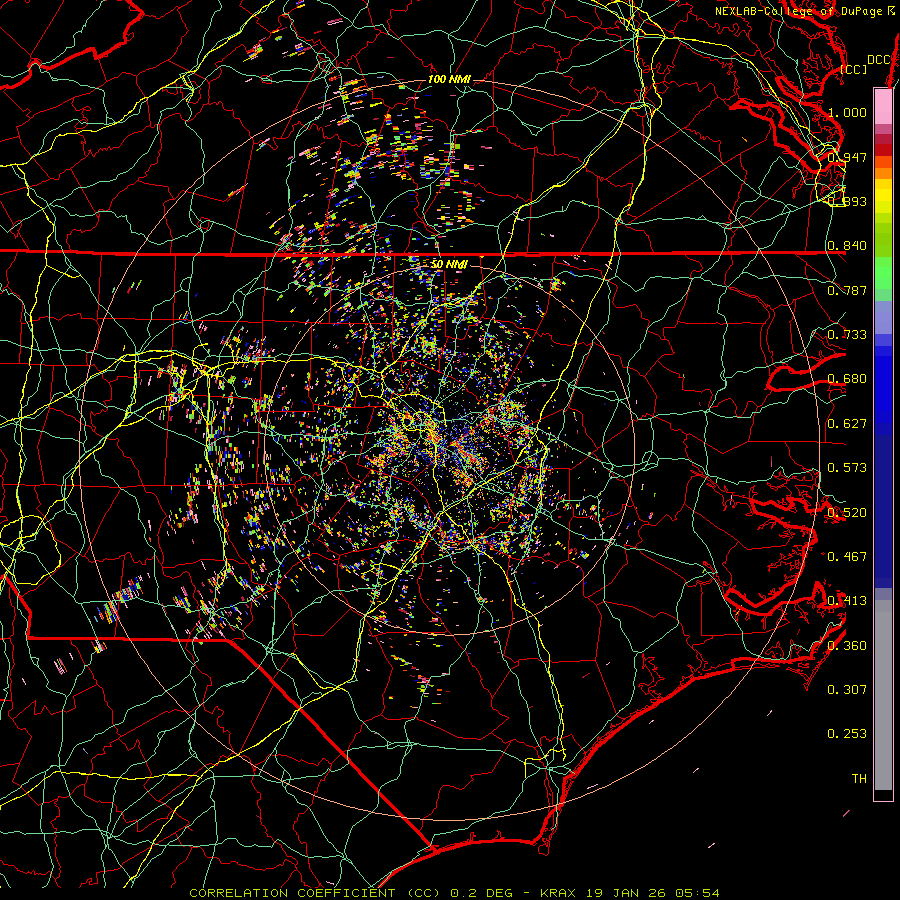900x900 pixels.
Task: Click the 100 NMI range ring label
Action: 449,79
